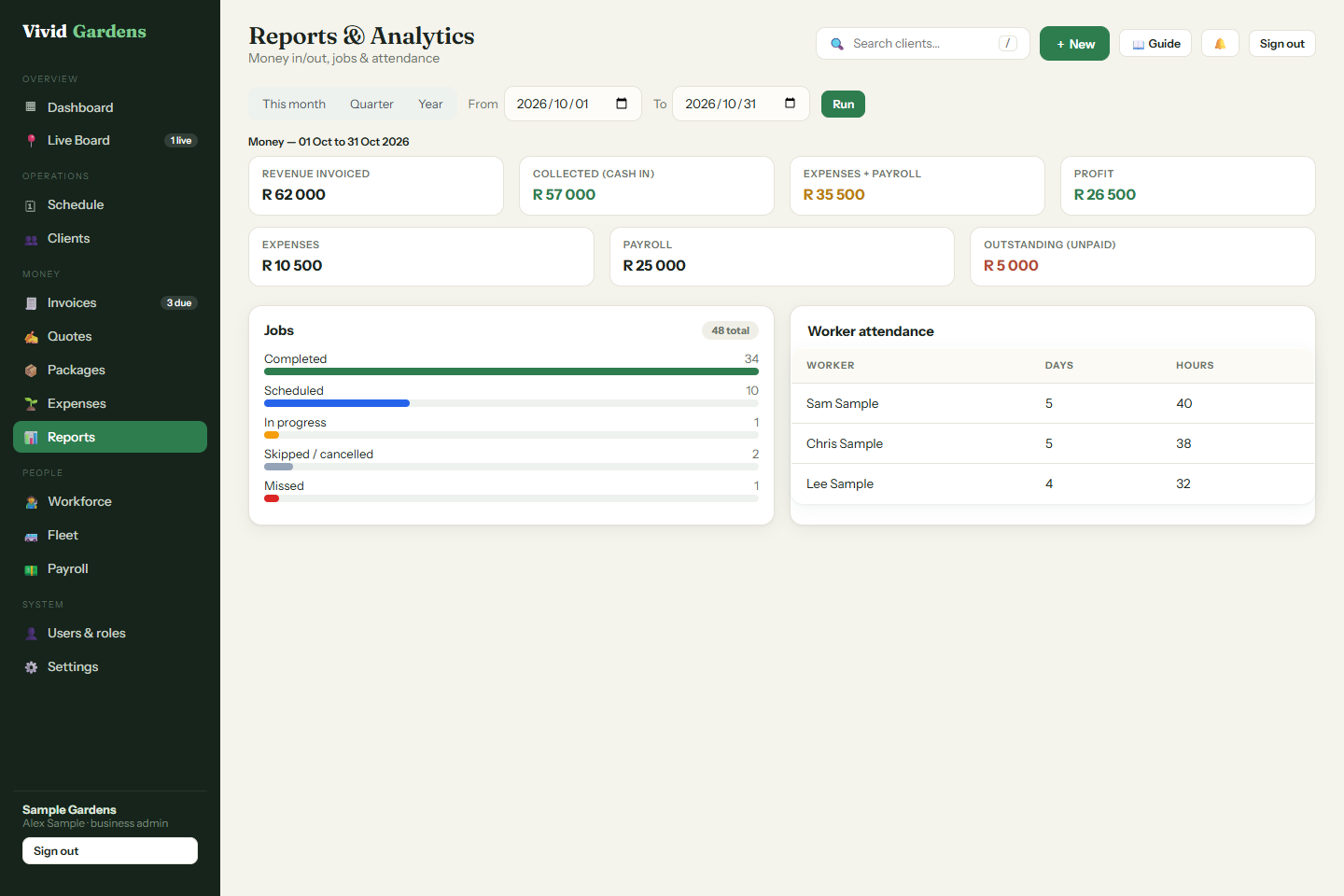Click the Packages box icon

pos(31,371)
